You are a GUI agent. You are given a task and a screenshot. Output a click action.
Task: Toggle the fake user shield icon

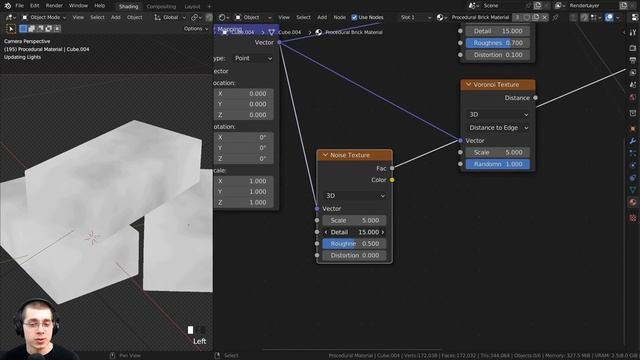tap(527, 17)
